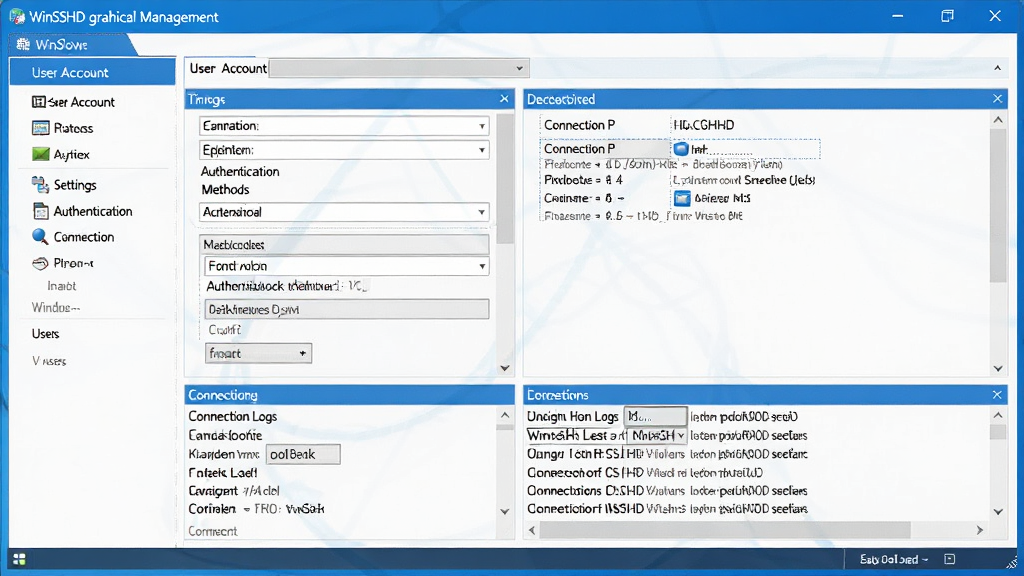Click the Corcetions scroll left arrow
This screenshot has width=1024, height=576.
point(532,530)
